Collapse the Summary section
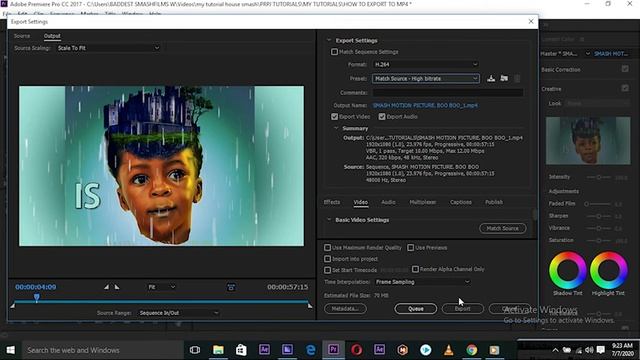This screenshot has height=360, width=640. click(336, 128)
